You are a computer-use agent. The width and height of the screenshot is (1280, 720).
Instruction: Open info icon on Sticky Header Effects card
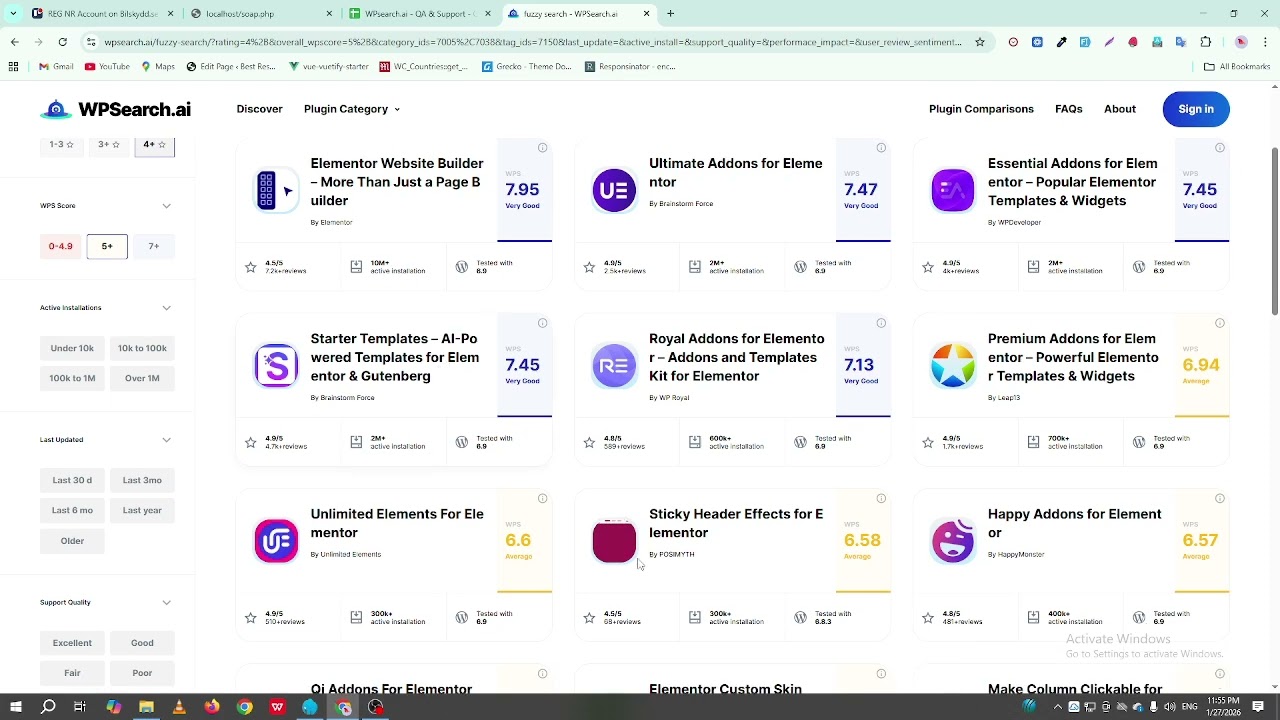click(881, 498)
